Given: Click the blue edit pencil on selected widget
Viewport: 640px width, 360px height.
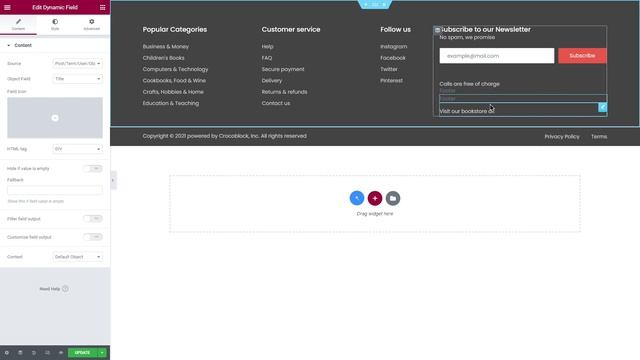Looking at the screenshot, I should [x=602, y=107].
